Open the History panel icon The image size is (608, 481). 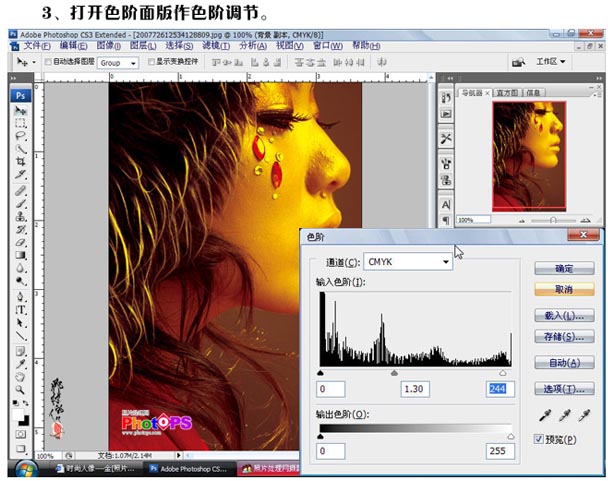446,98
